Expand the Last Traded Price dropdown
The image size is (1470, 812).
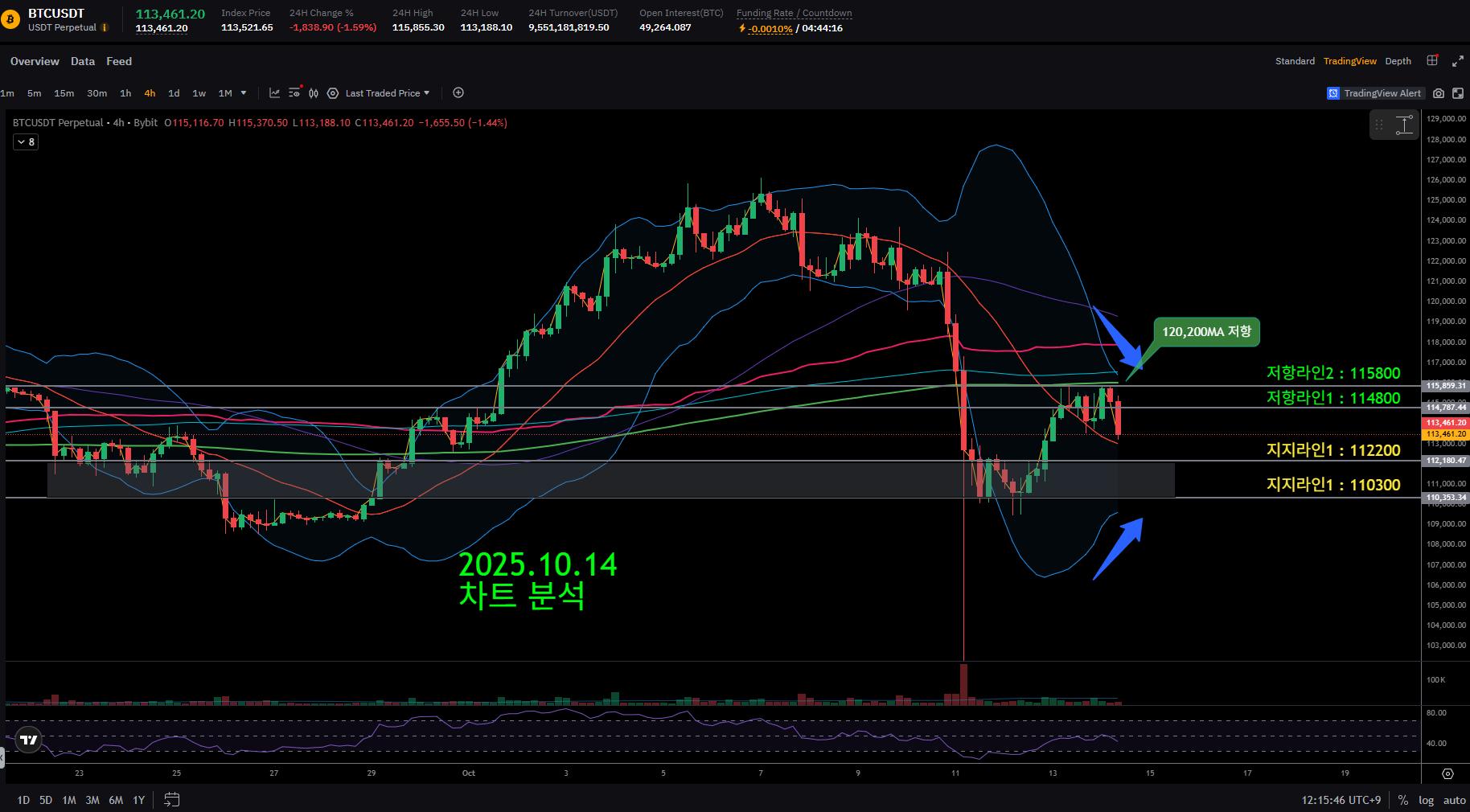388,93
